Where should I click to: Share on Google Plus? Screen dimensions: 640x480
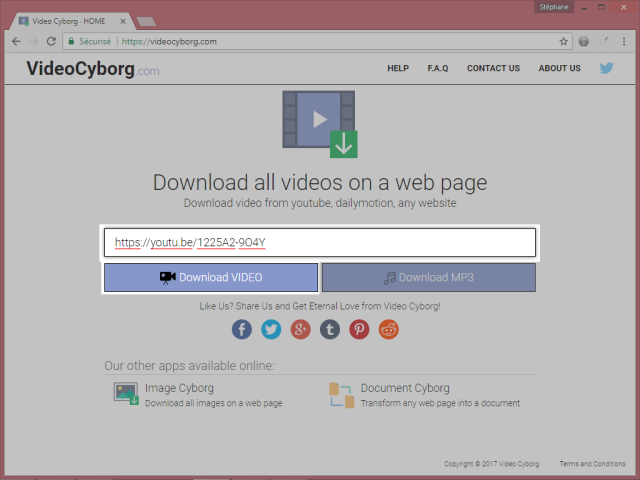pos(300,329)
